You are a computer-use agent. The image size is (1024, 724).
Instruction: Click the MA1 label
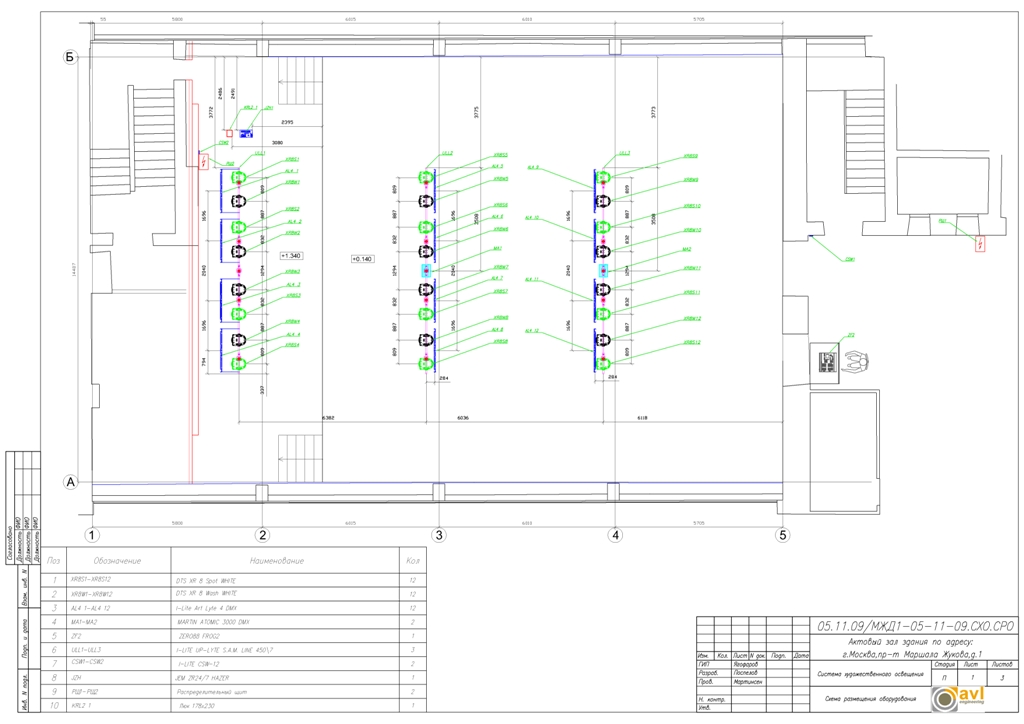click(498, 249)
